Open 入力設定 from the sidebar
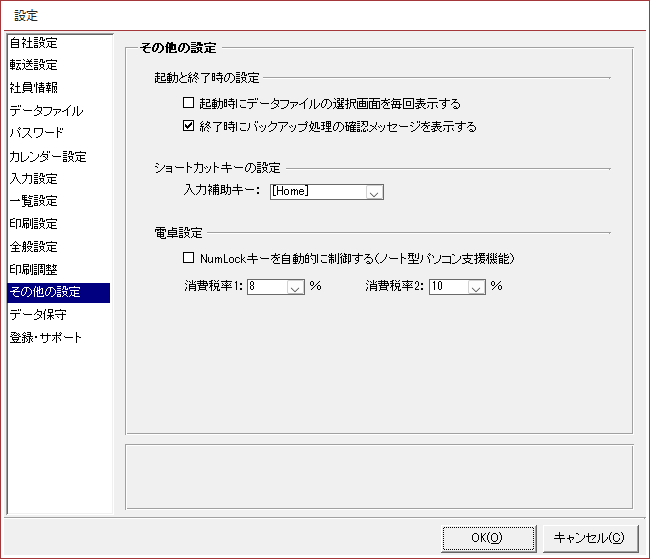Viewport: 650px width, 559px height. tap(34, 179)
